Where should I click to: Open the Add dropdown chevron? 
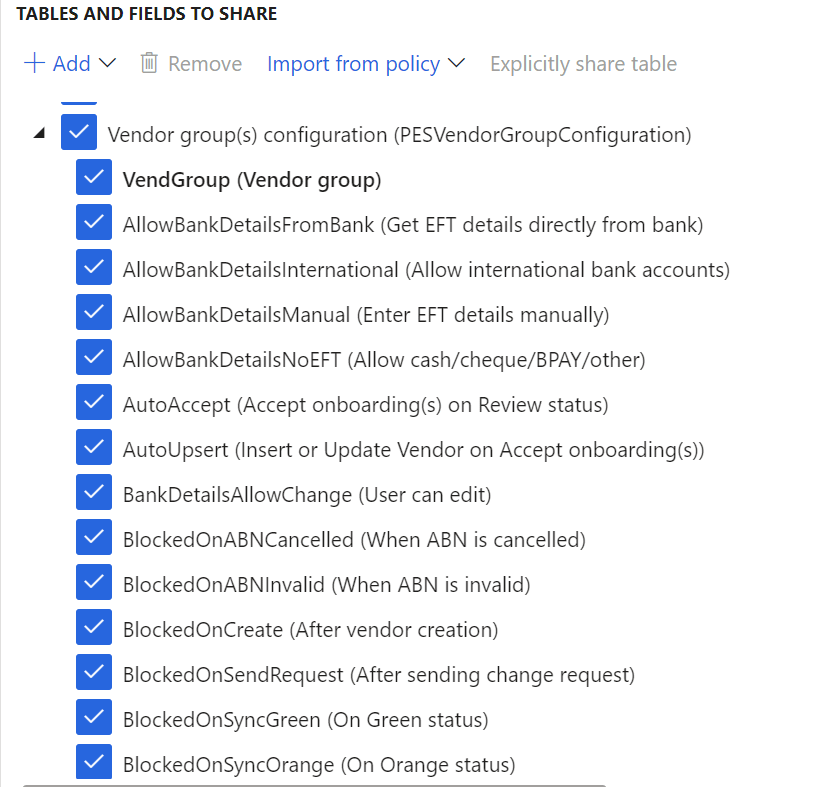[x=107, y=63]
